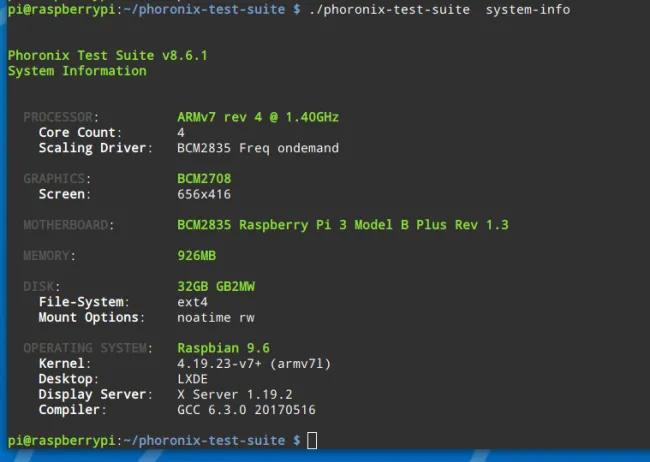Click the X Server 1.19.2 display server value
650x462 pixels.
234,394
